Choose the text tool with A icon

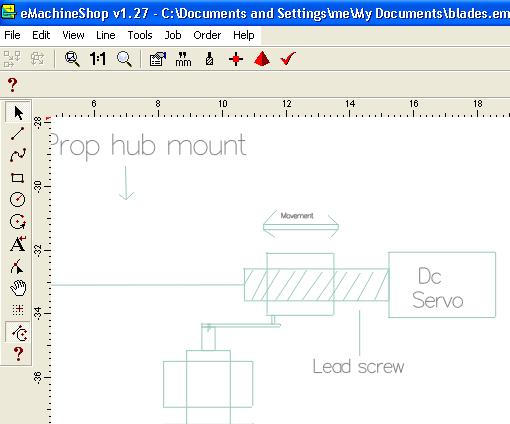pos(18,244)
